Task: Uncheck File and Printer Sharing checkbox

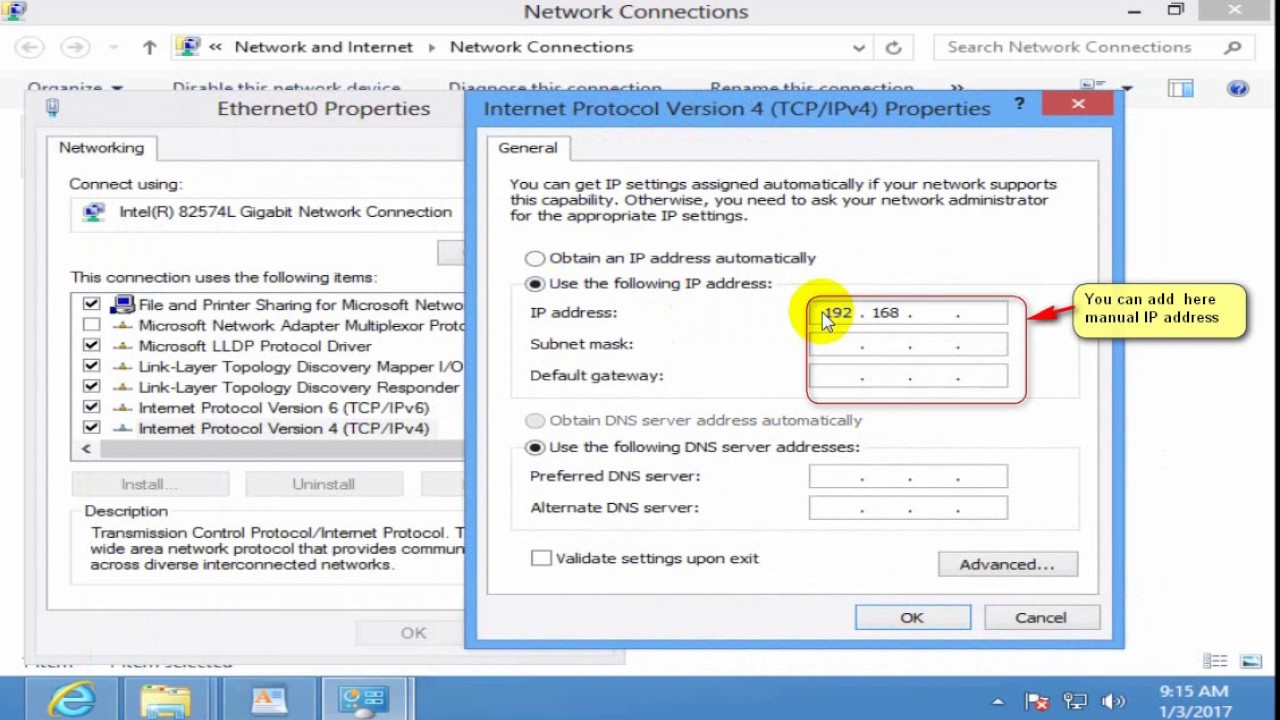Action: tap(91, 305)
